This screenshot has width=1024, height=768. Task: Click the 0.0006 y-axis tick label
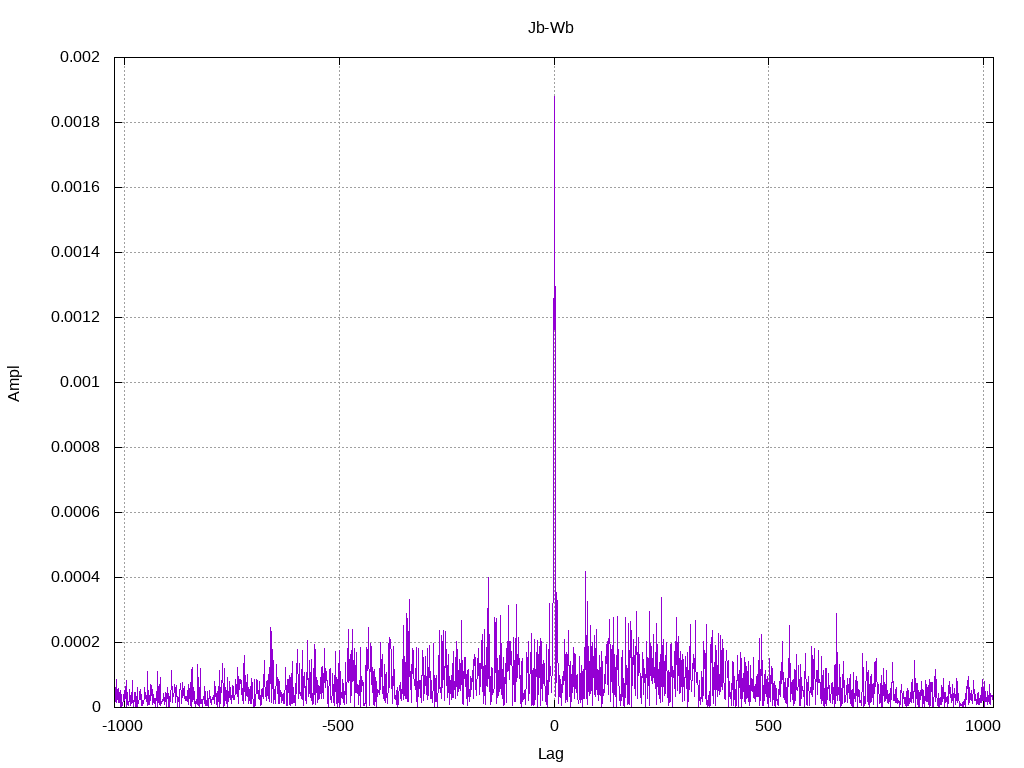click(76, 512)
